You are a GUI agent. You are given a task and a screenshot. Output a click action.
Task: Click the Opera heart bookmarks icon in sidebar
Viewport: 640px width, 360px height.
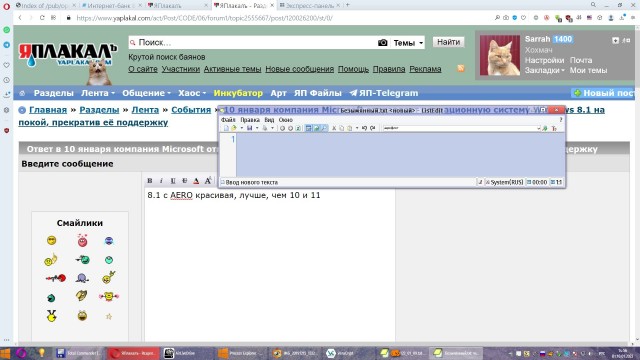pos(7,65)
